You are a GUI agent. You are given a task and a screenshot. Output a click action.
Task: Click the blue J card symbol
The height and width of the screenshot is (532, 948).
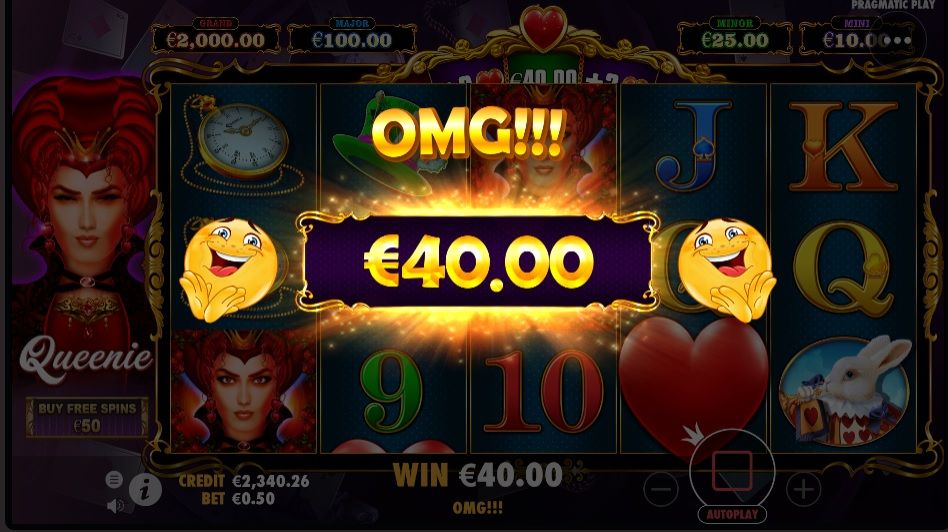coord(692,145)
